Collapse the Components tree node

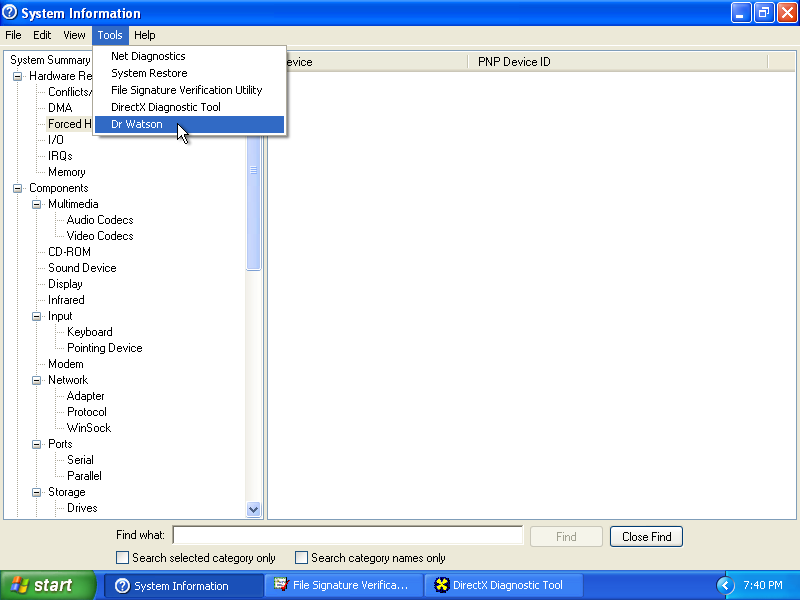click(18, 188)
